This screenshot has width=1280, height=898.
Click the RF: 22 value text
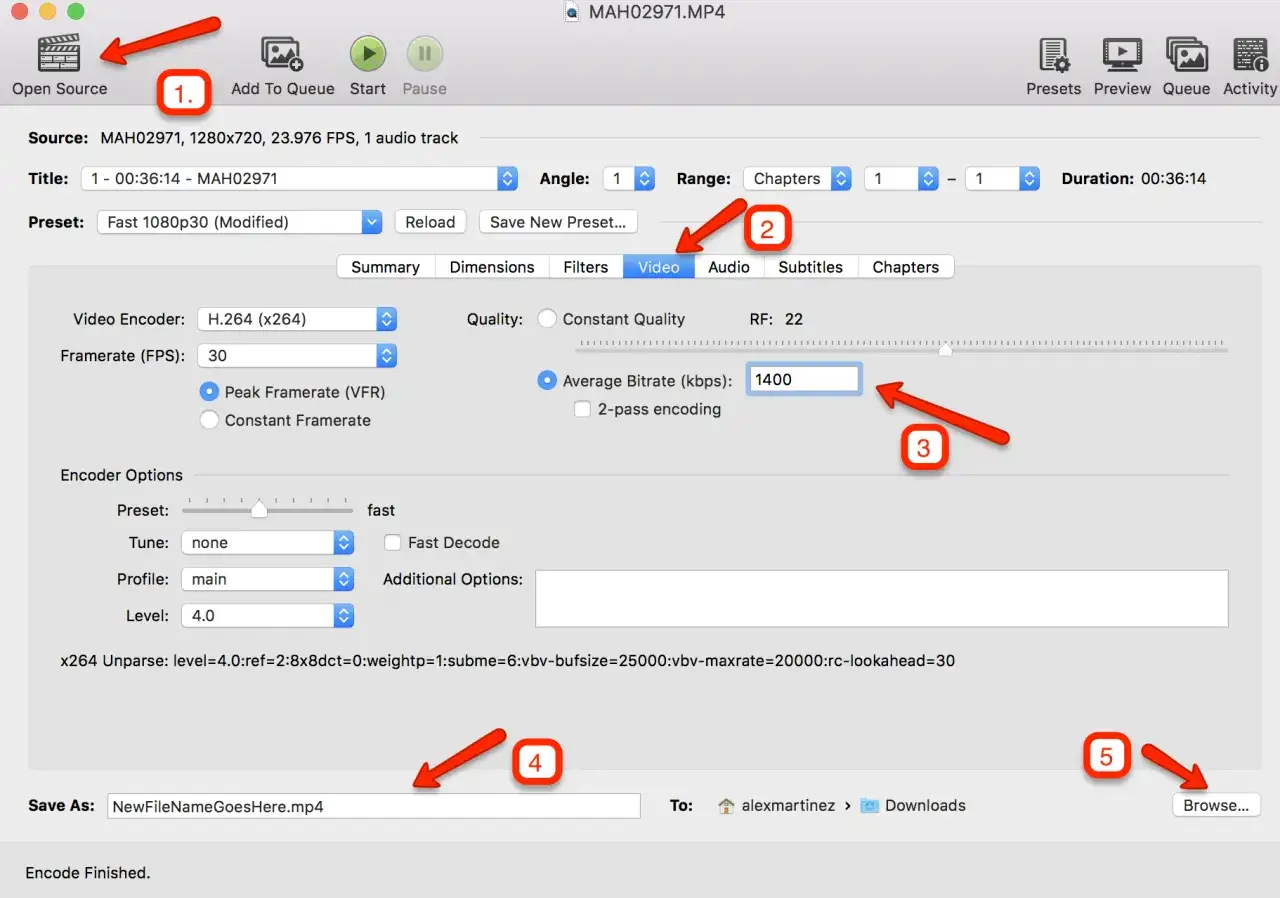(776, 319)
